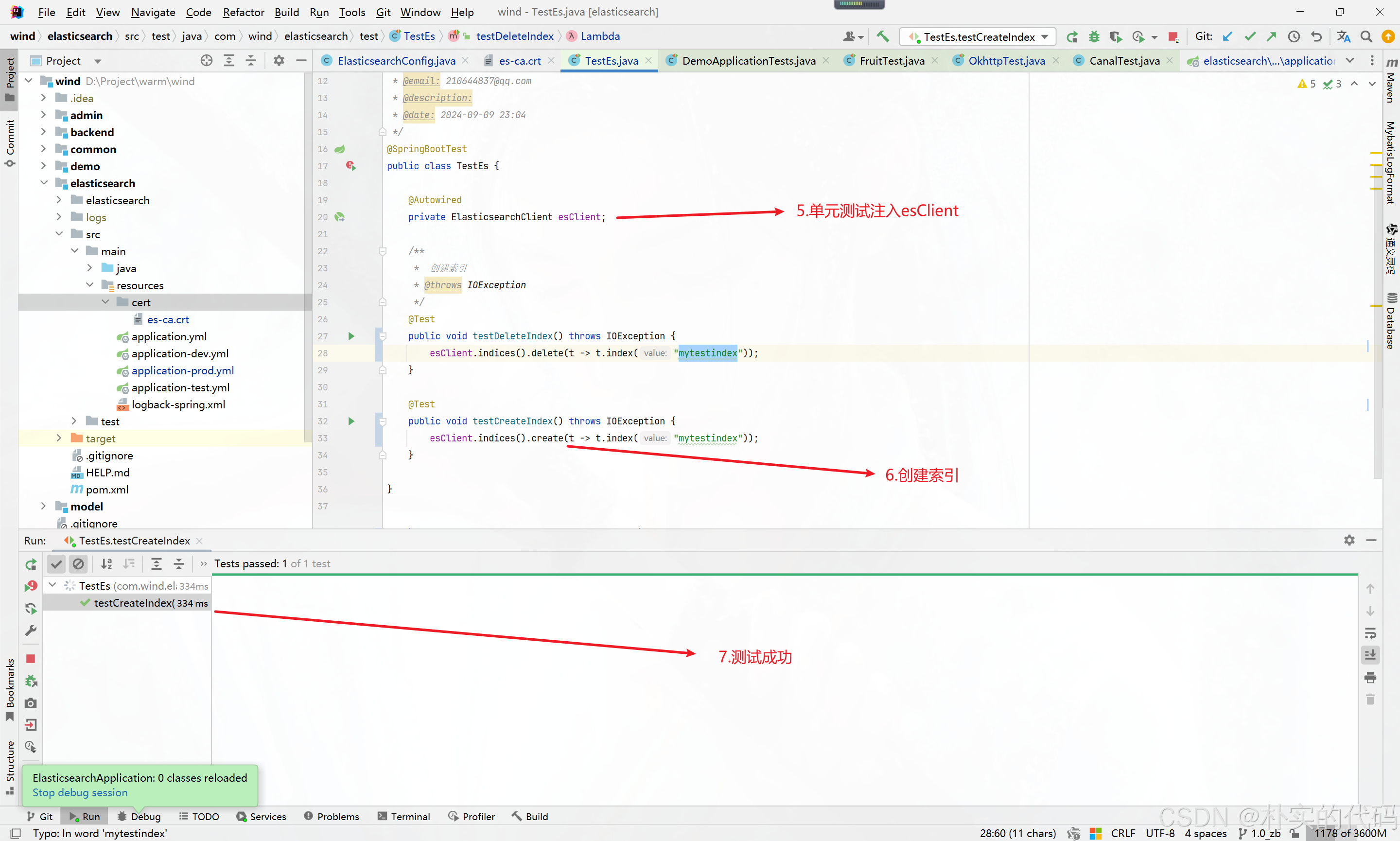The width and height of the screenshot is (1400, 841).
Task: Open TestEs.testCreateIndex run configuration dropdown
Action: coord(979,37)
